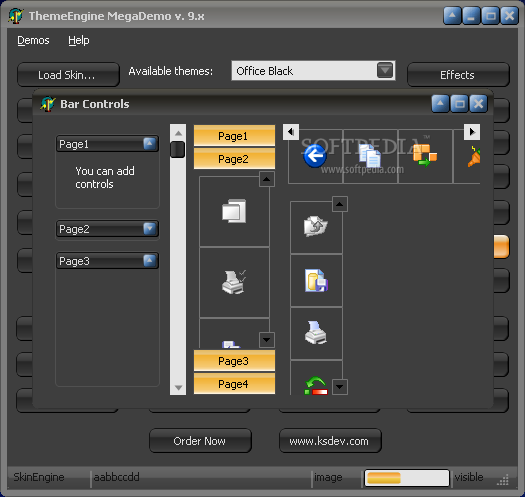Screen dimensions: 525x497
Task: Click the Bar Controls window title icon
Action: coord(48,104)
